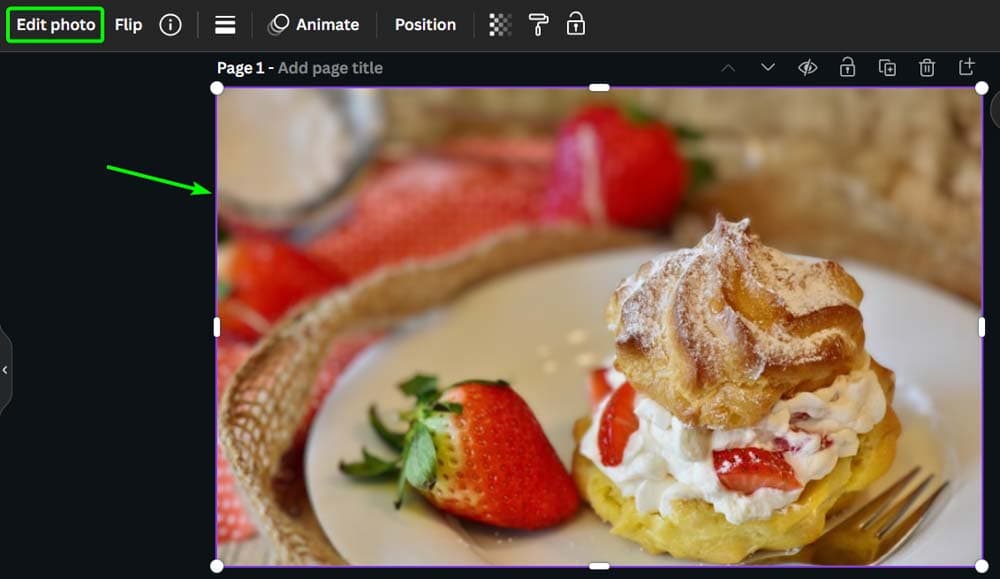Open the Edit photo panel
The height and width of the screenshot is (579, 1000).
click(x=55, y=25)
